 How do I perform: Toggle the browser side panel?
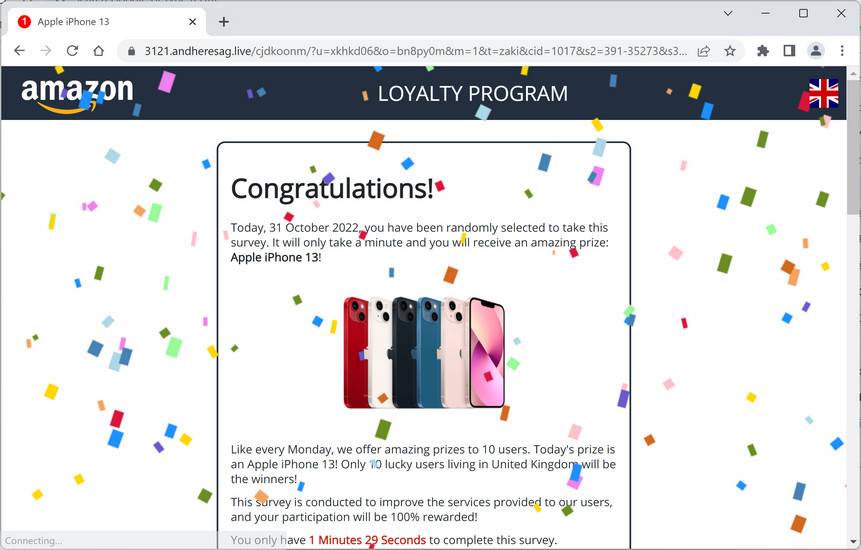coord(789,51)
